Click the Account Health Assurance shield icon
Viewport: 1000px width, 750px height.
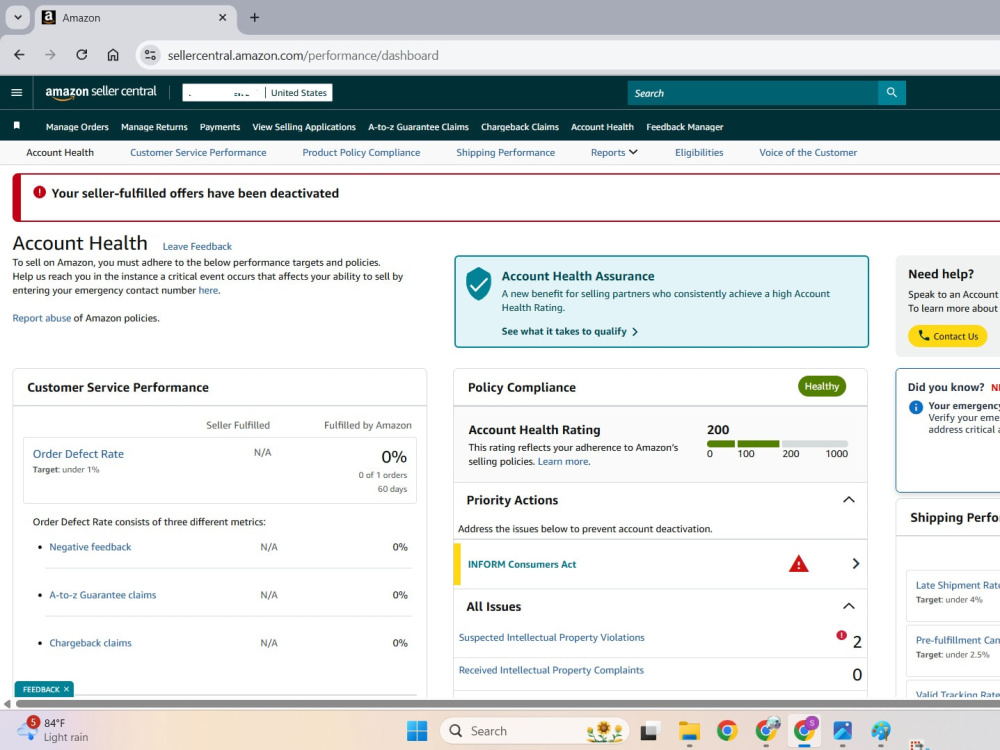pyautogui.click(x=478, y=284)
